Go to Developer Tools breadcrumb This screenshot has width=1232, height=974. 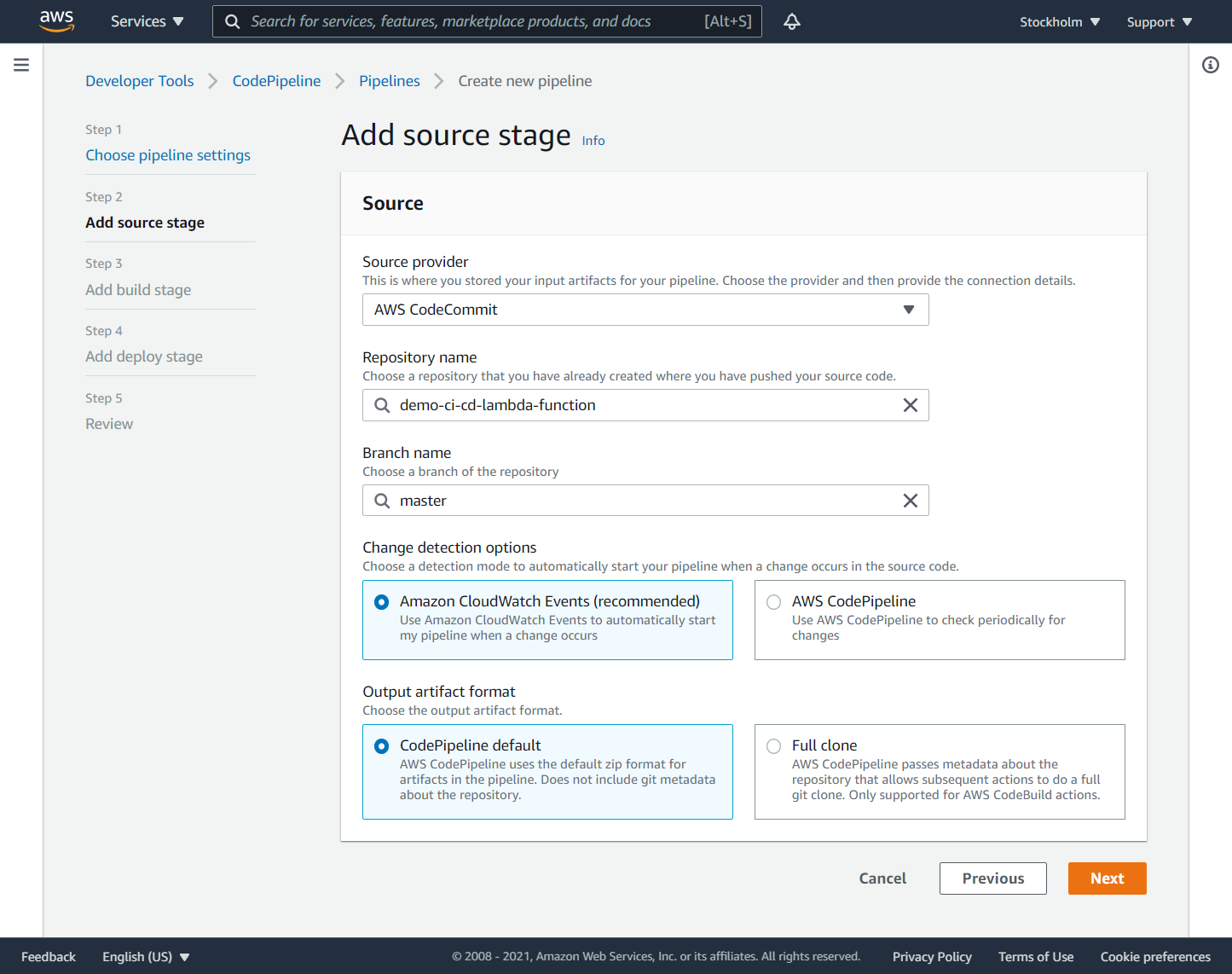click(140, 81)
